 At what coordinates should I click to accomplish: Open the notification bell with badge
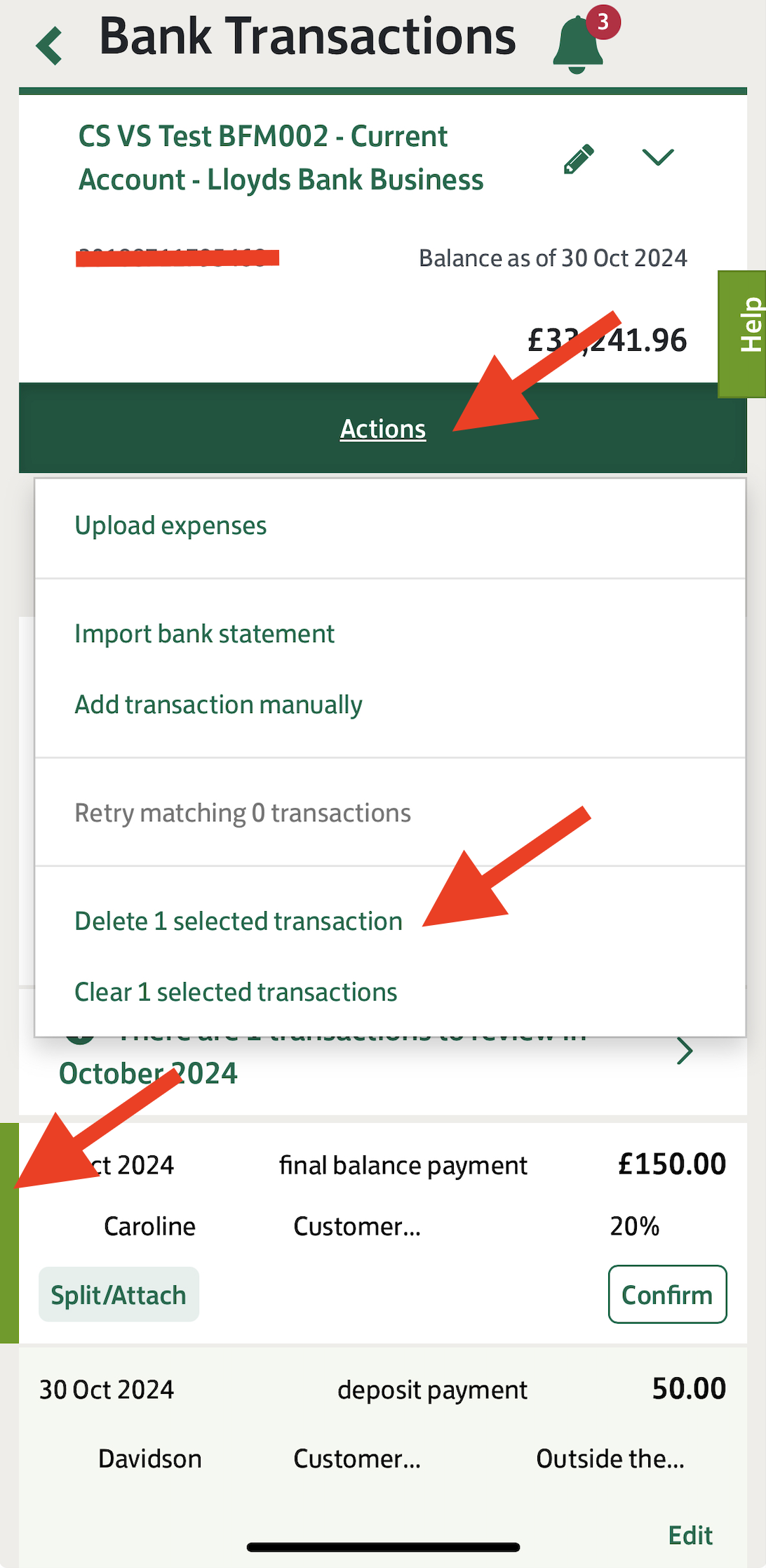pos(578,45)
